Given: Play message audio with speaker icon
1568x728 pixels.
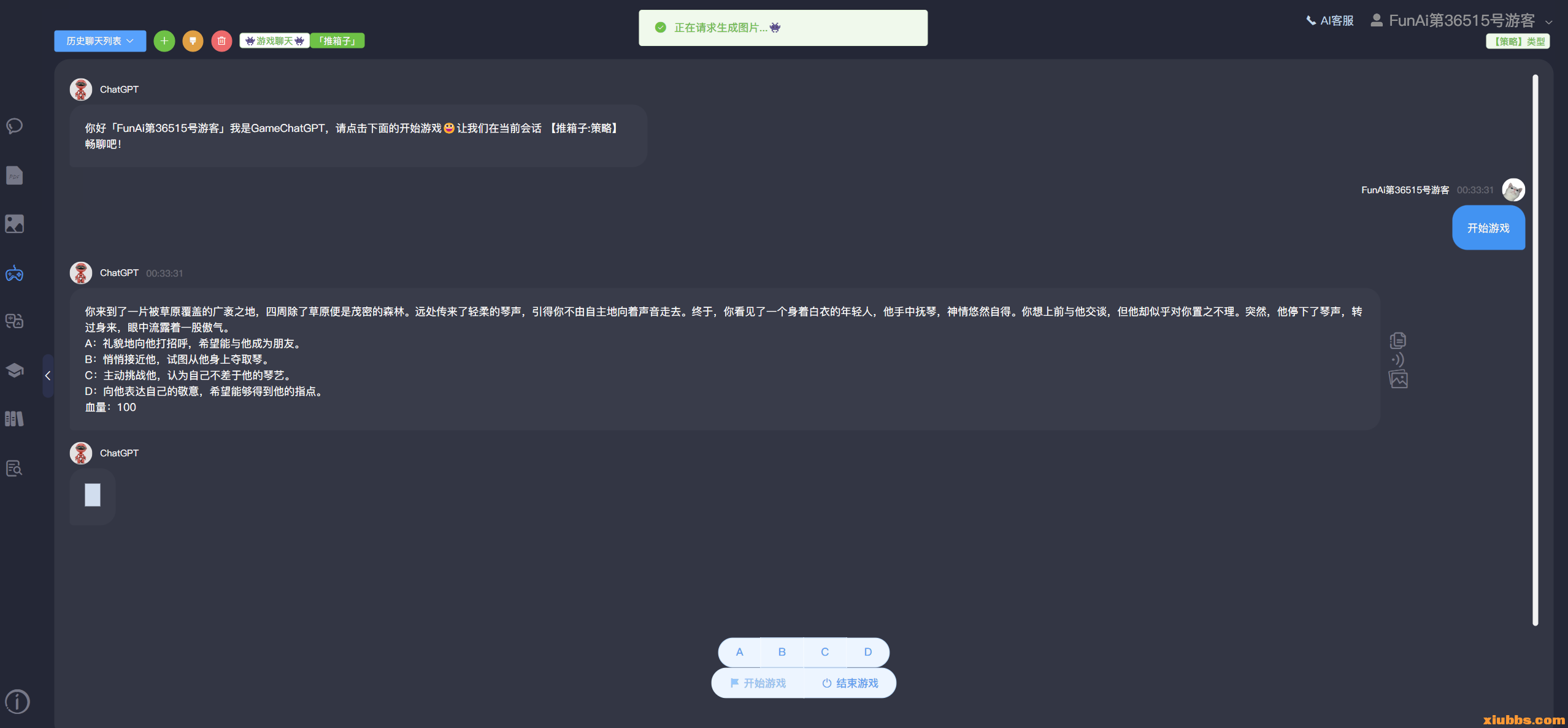Looking at the screenshot, I should point(1398,359).
